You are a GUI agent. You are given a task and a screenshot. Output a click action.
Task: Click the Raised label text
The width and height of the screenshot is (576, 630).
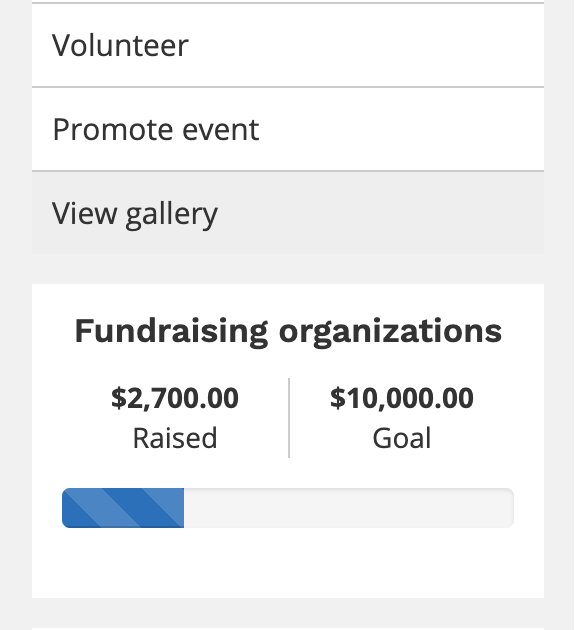point(175,438)
